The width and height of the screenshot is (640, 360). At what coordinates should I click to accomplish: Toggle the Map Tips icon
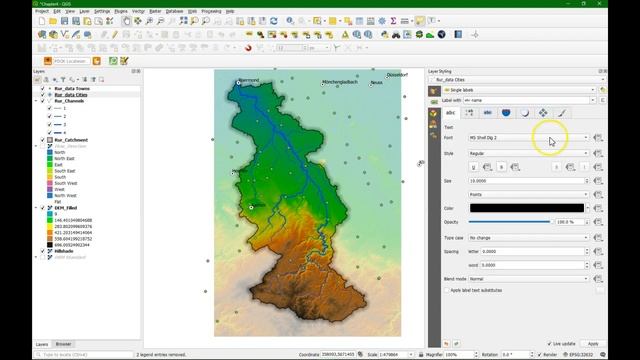pyautogui.click(x=420, y=21)
